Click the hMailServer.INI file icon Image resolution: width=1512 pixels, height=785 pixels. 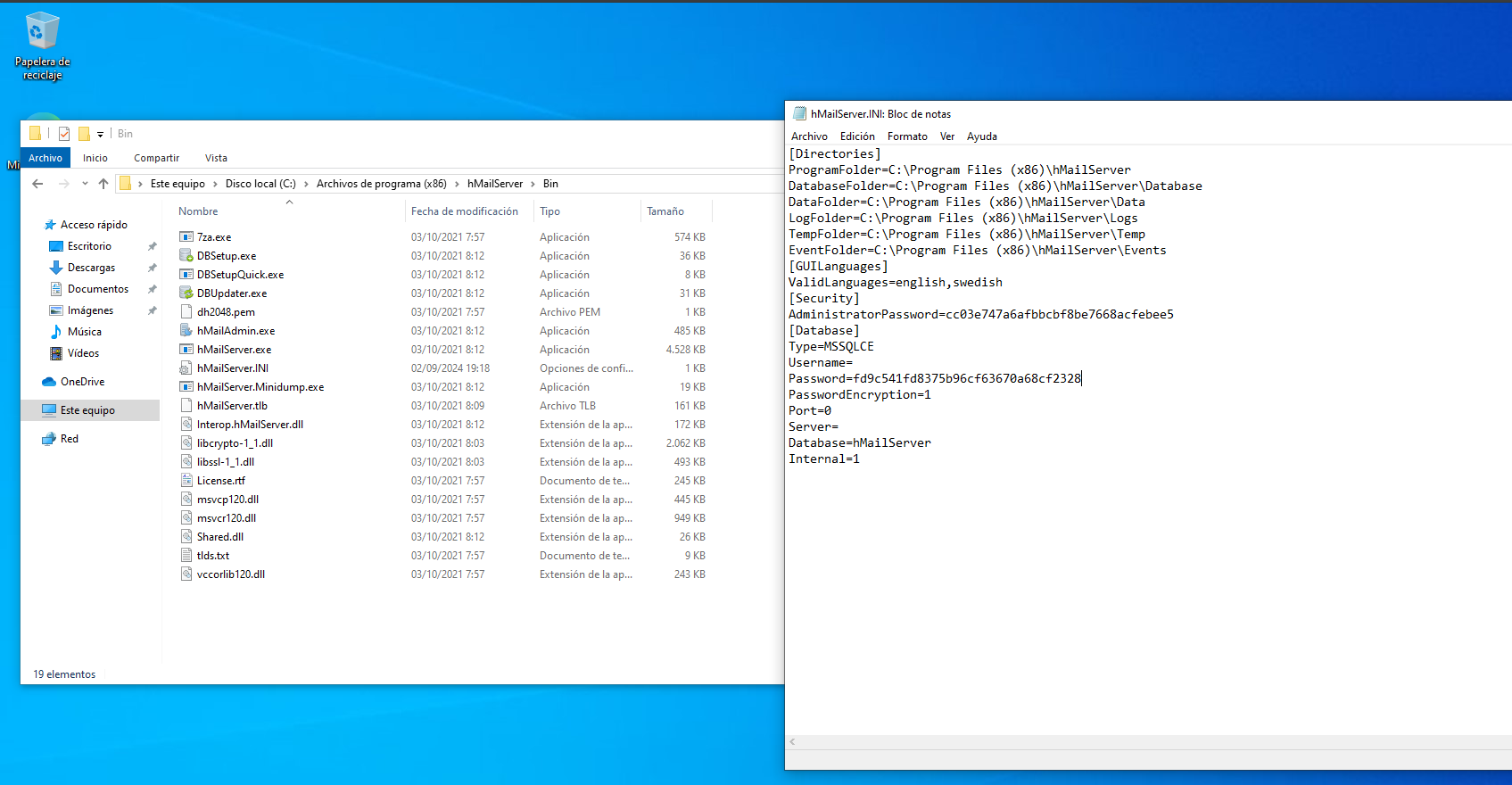[x=186, y=368]
